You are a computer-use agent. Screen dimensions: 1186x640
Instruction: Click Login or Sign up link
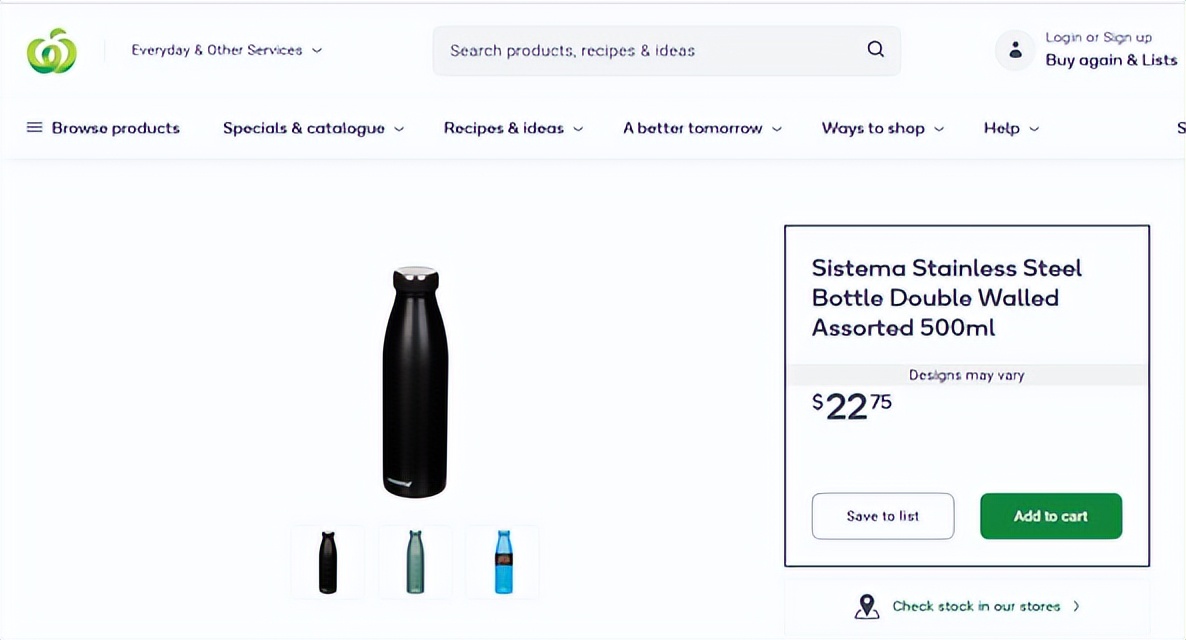1098,38
